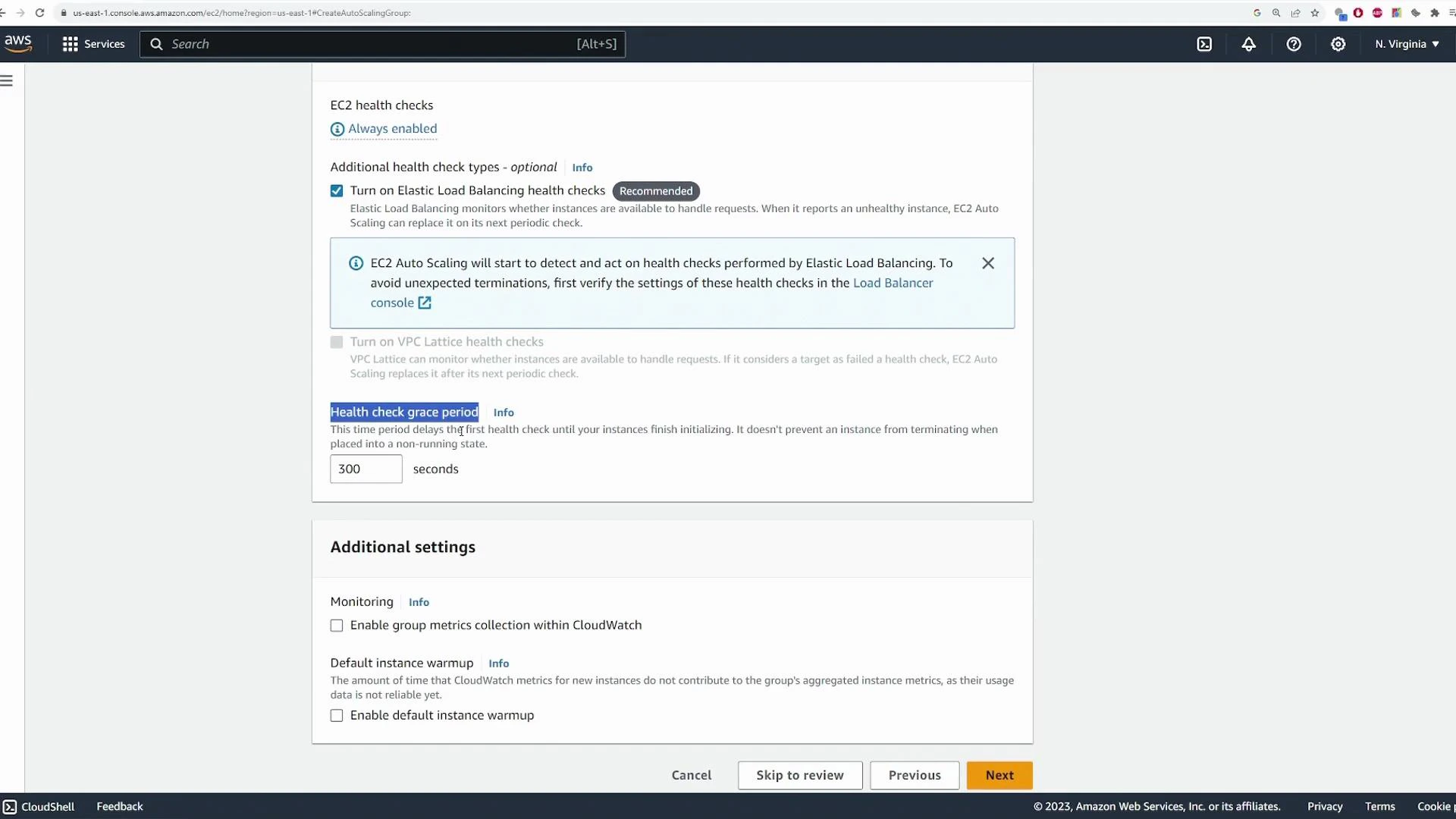Open the N. Virginia region dropdown
Screen dimensions: 1456x819
point(1407,44)
